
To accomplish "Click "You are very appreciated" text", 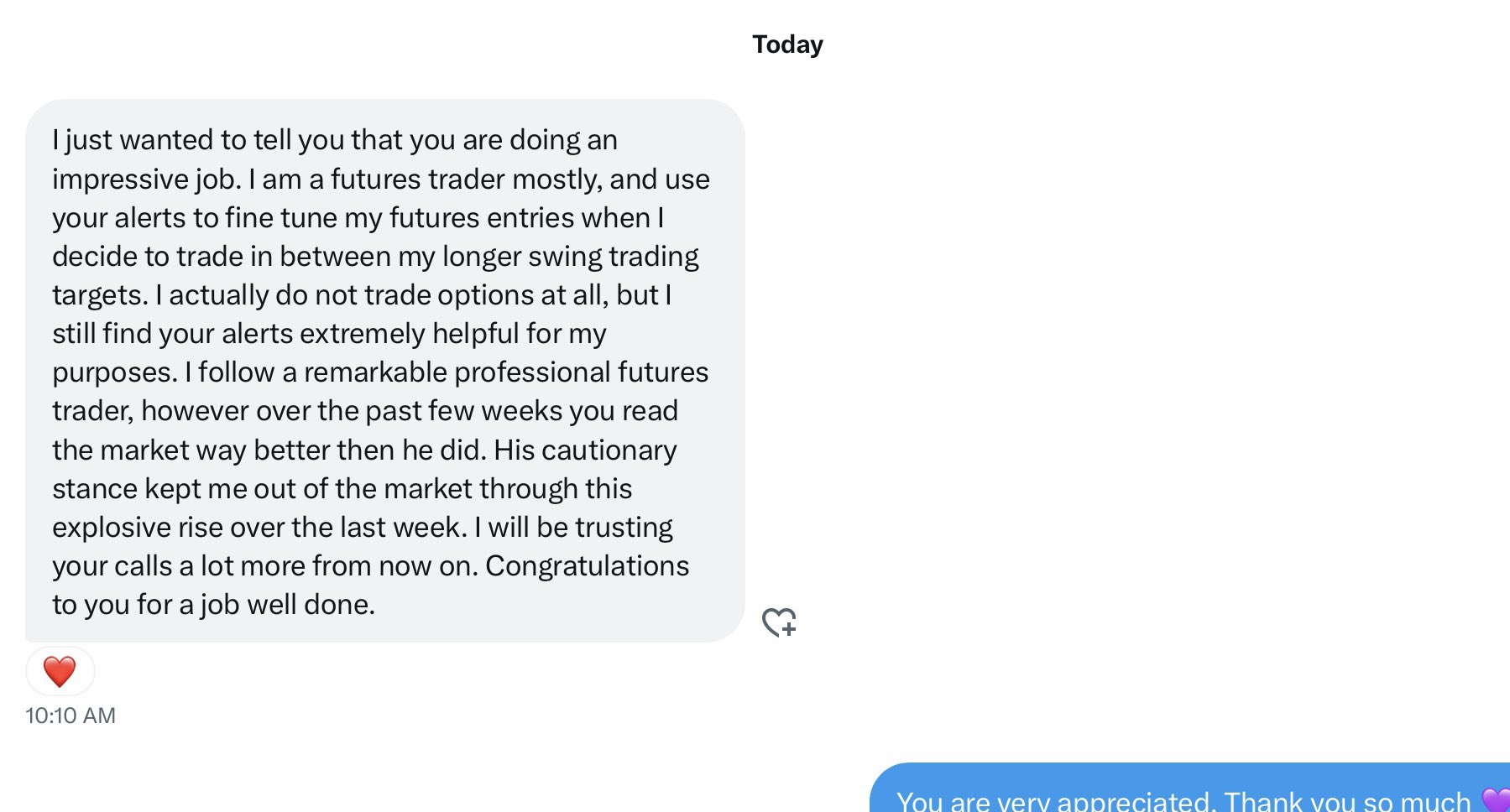I will [1054, 802].
